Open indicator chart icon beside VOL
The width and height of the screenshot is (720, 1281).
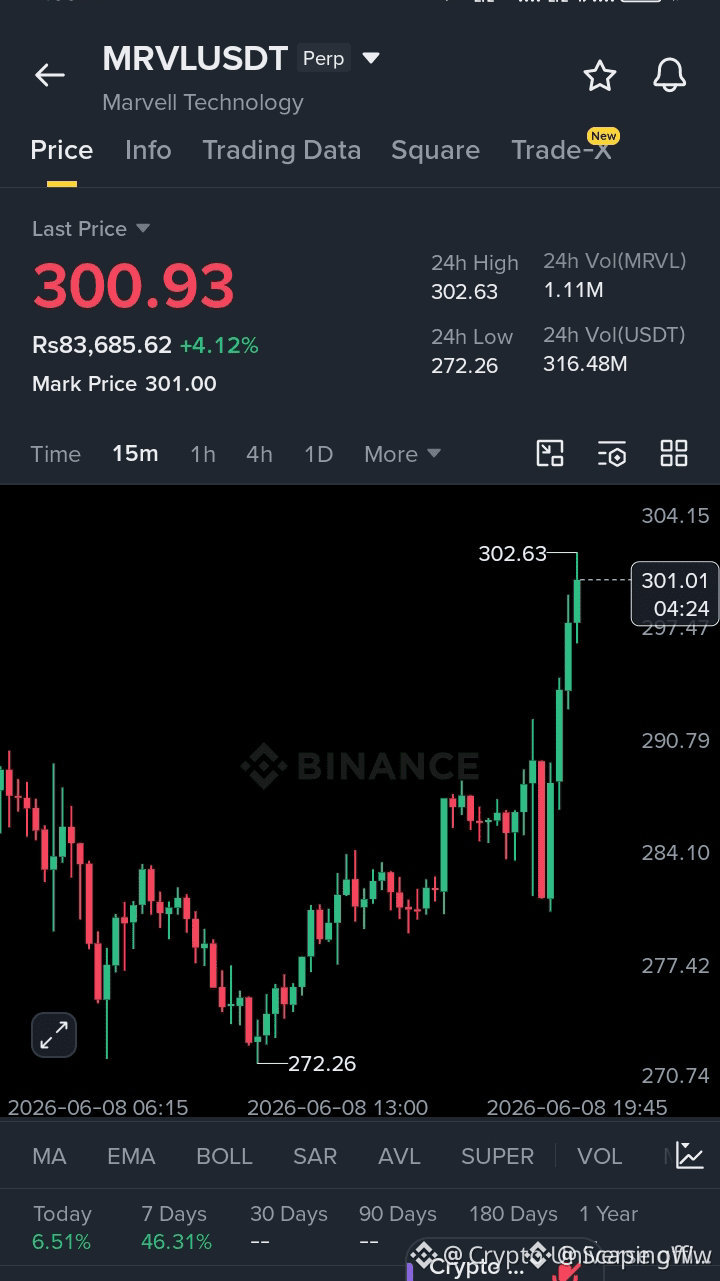pos(689,1155)
